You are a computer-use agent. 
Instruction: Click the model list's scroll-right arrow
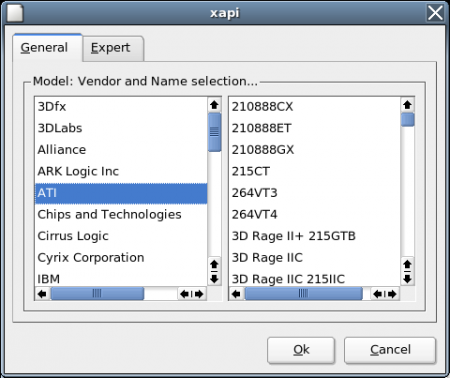392,294
